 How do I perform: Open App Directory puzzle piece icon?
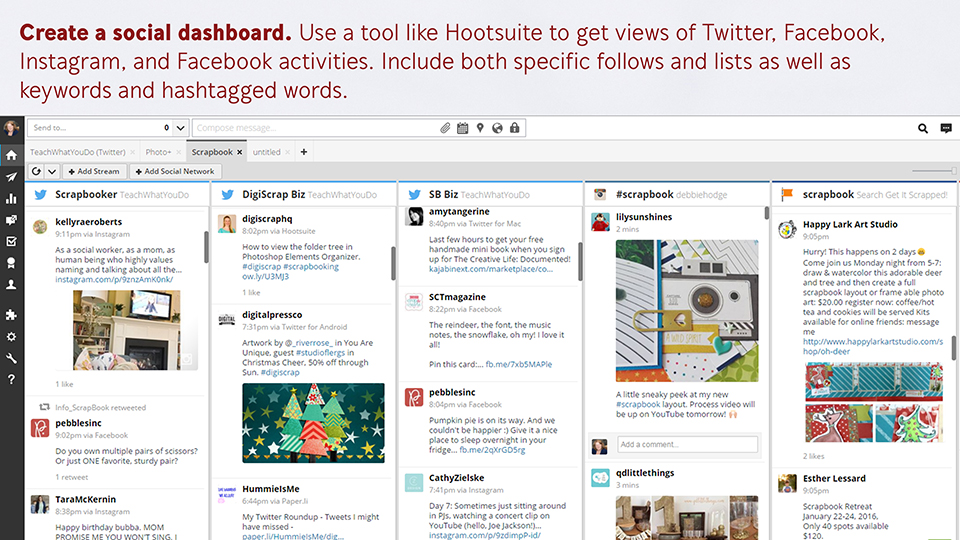click(x=11, y=315)
